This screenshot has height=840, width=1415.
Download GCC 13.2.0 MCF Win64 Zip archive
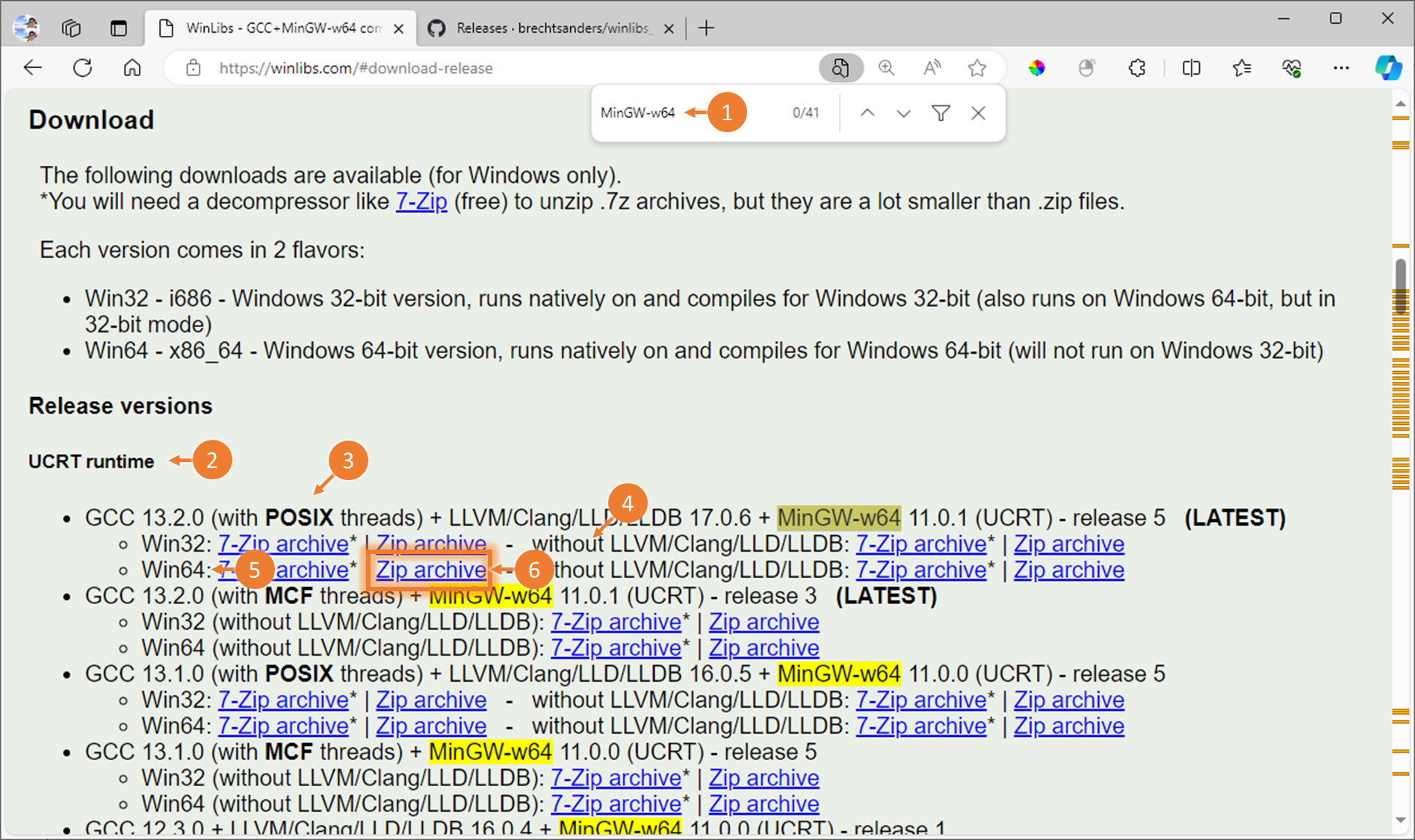(x=764, y=647)
